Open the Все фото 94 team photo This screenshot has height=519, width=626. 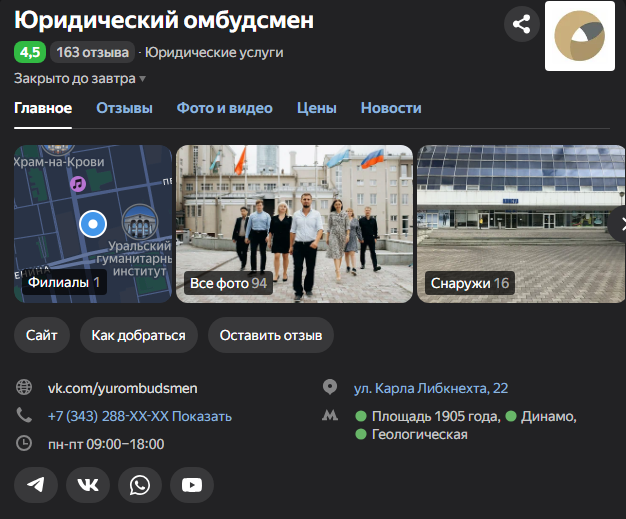pos(294,224)
